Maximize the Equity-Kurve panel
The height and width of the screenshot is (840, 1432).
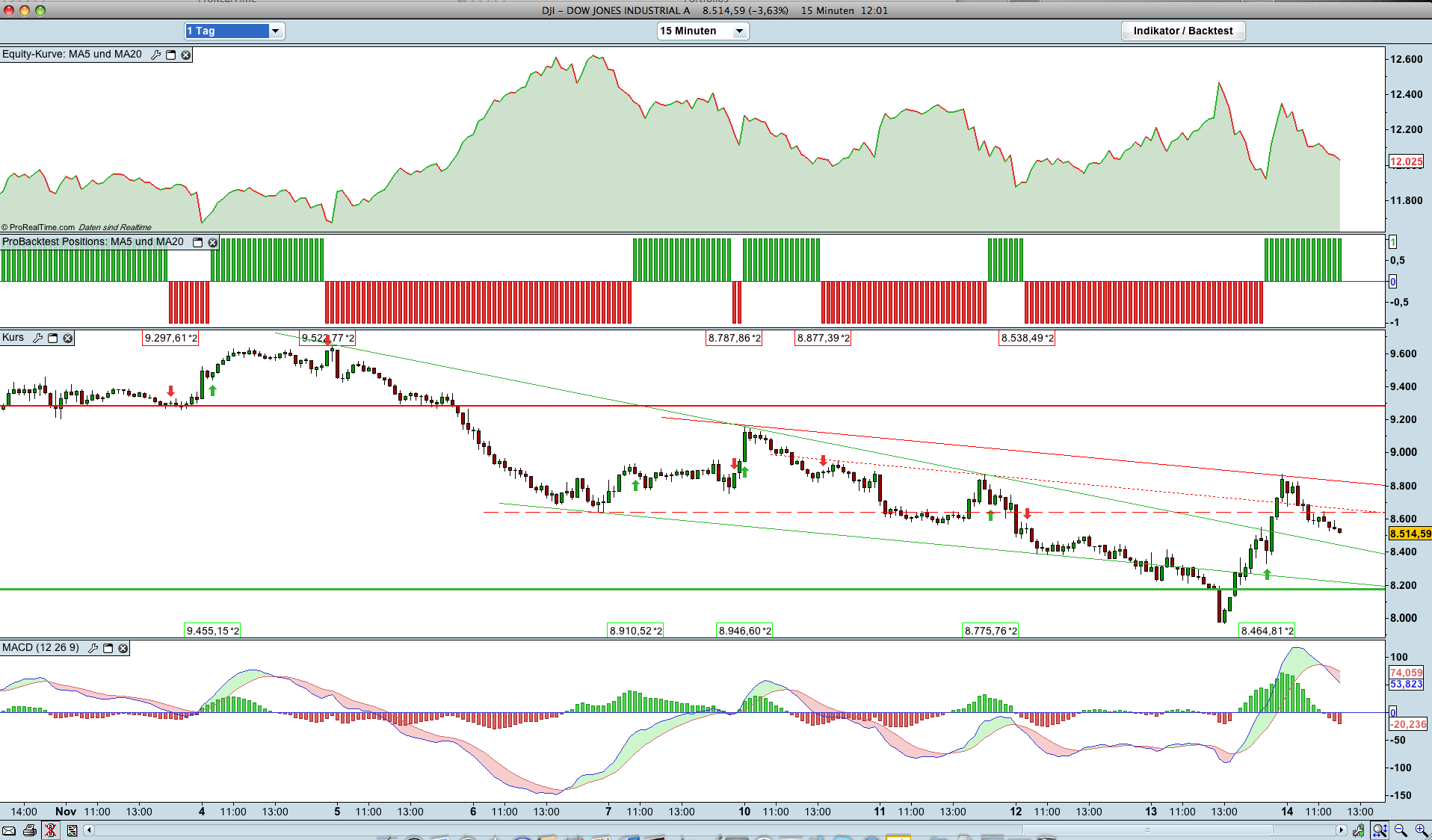pos(171,55)
